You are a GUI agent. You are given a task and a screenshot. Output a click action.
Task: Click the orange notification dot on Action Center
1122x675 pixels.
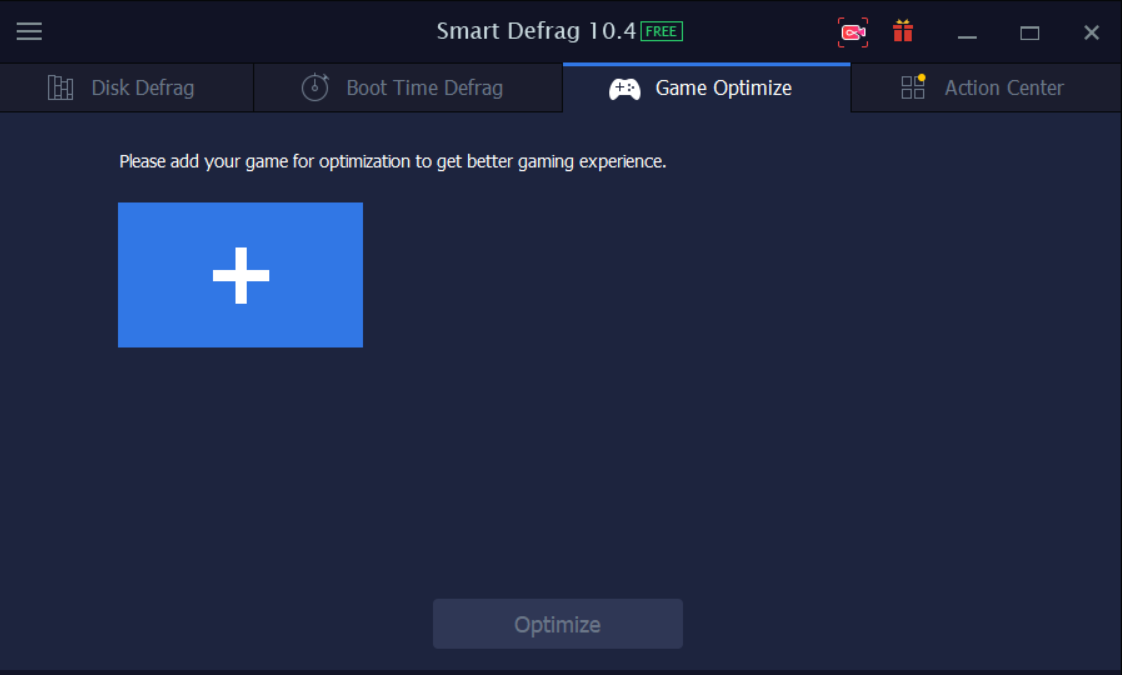[x=922, y=77]
